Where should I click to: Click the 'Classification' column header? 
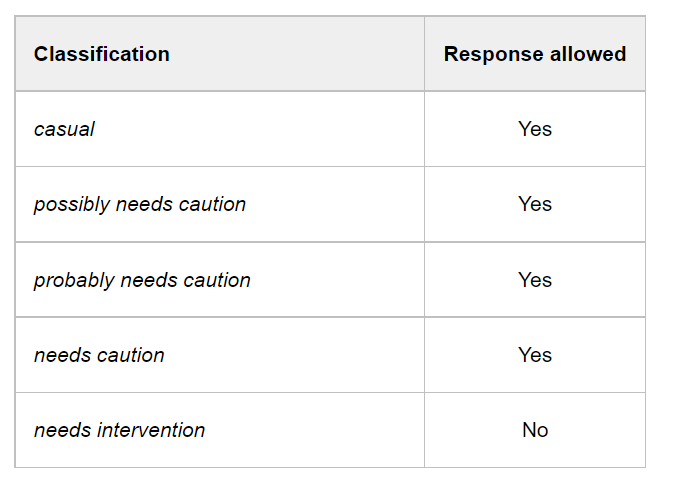pos(101,54)
